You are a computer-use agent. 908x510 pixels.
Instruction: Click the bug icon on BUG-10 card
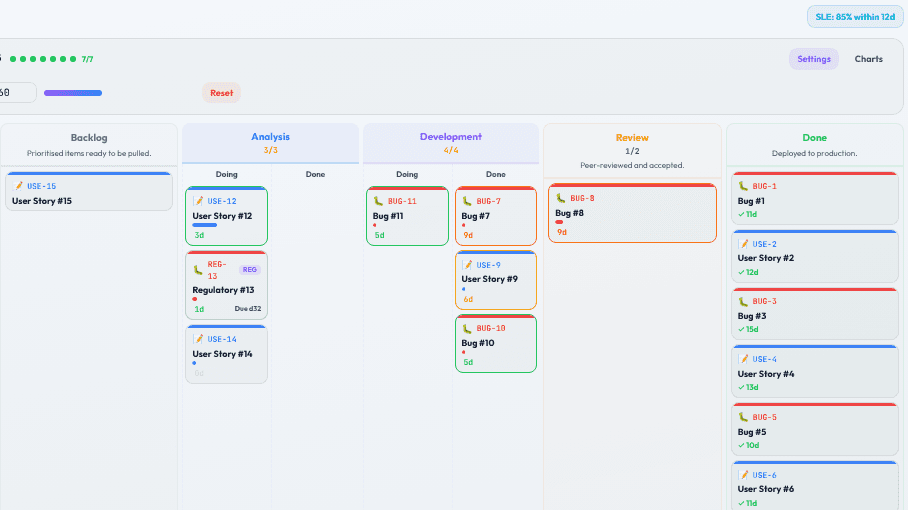click(x=467, y=328)
